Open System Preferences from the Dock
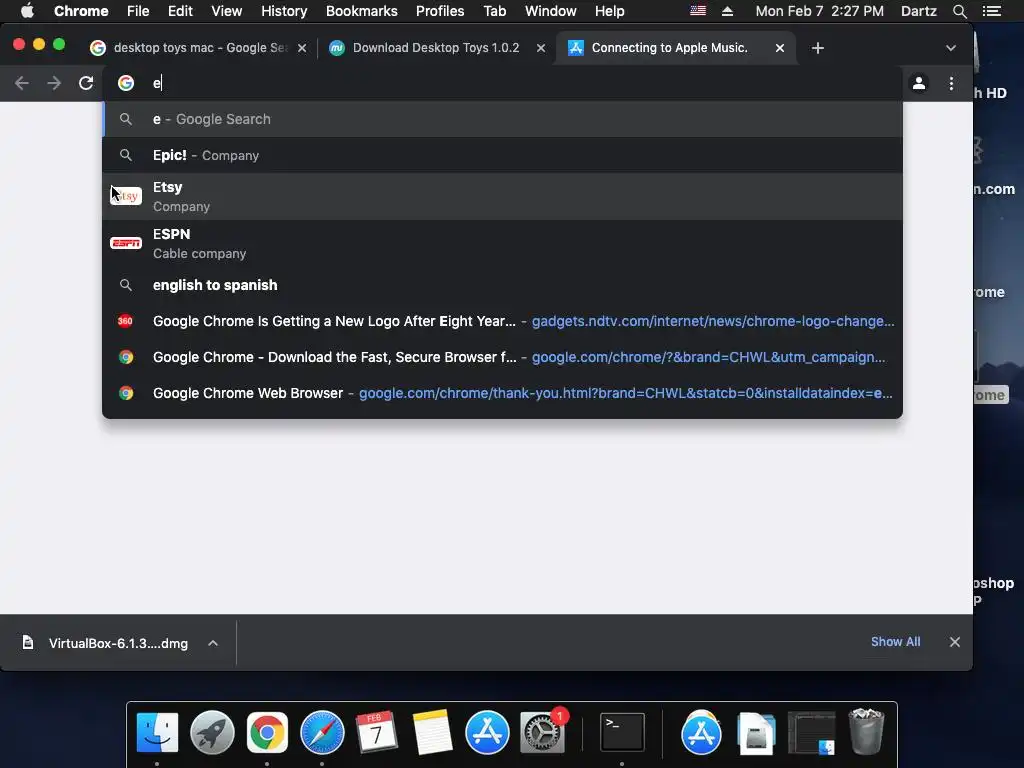This screenshot has width=1024, height=768. (542, 733)
